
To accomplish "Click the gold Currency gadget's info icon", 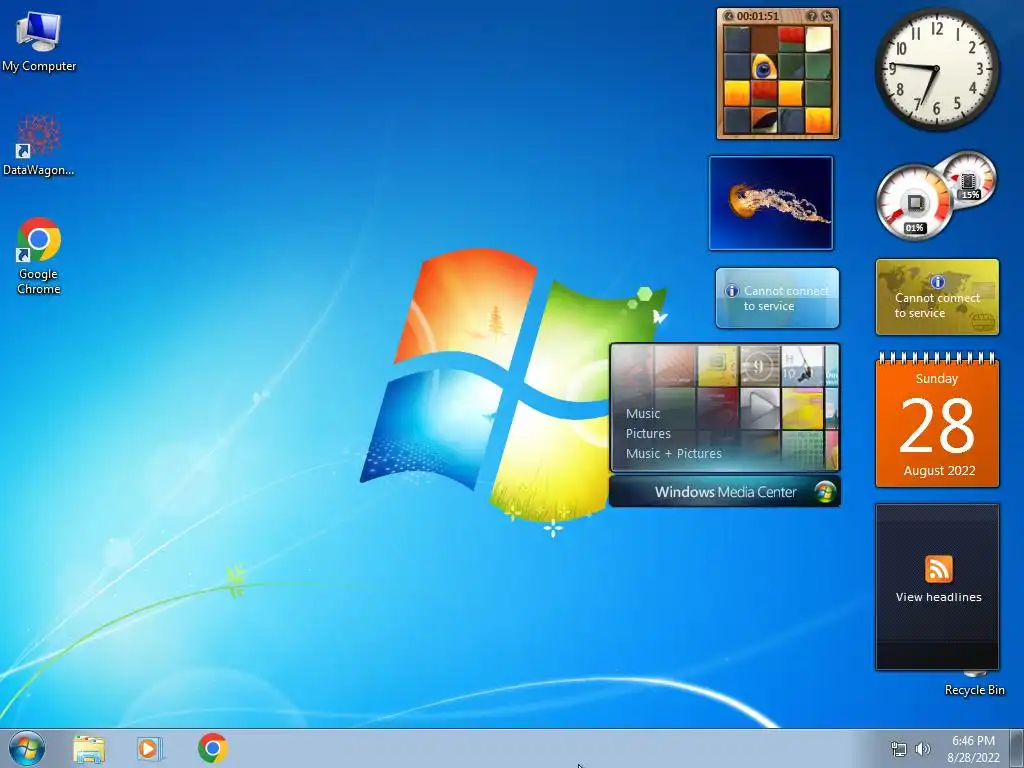I will (x=938, y=282).
